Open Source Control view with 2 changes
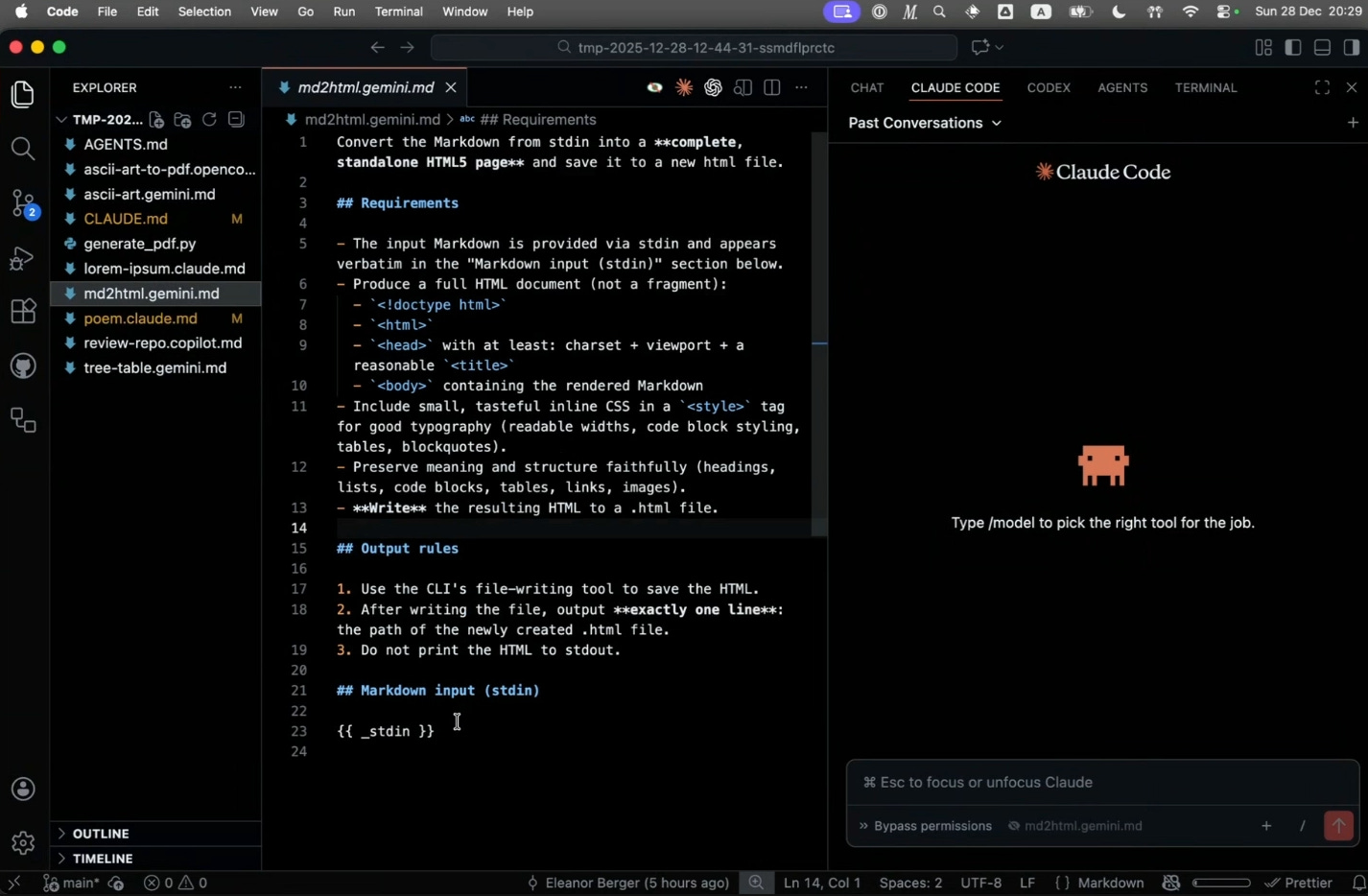This screenshot has width=1368, height=896. click(23, 203)
